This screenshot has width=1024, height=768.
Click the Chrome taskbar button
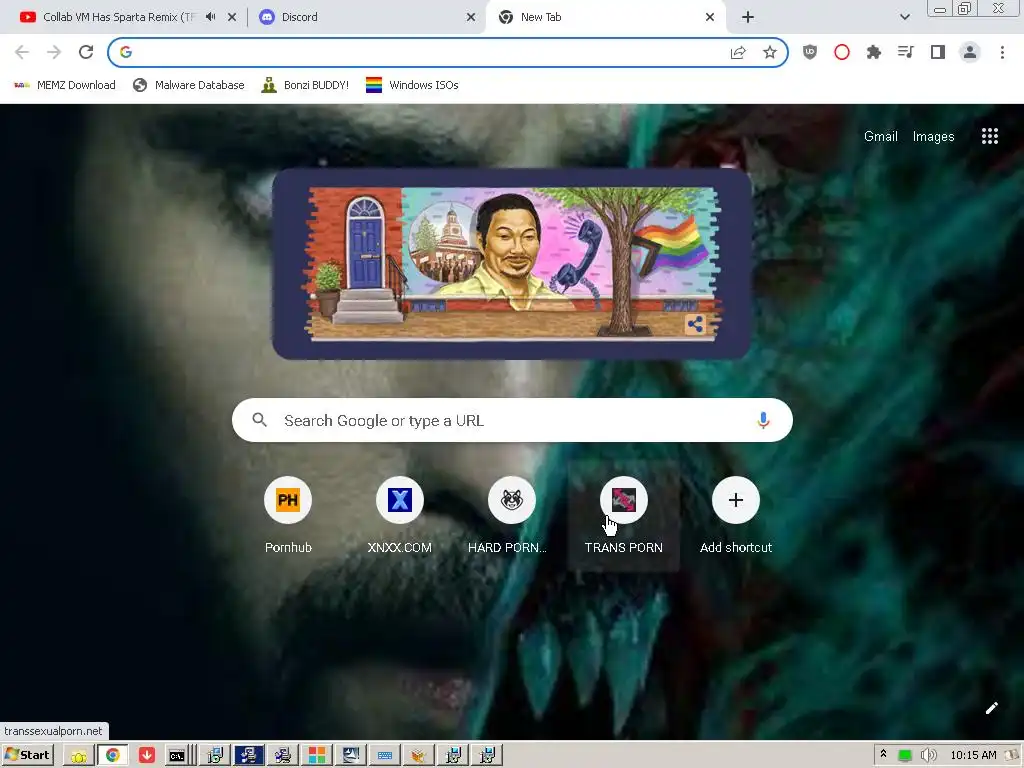point(112,756)
